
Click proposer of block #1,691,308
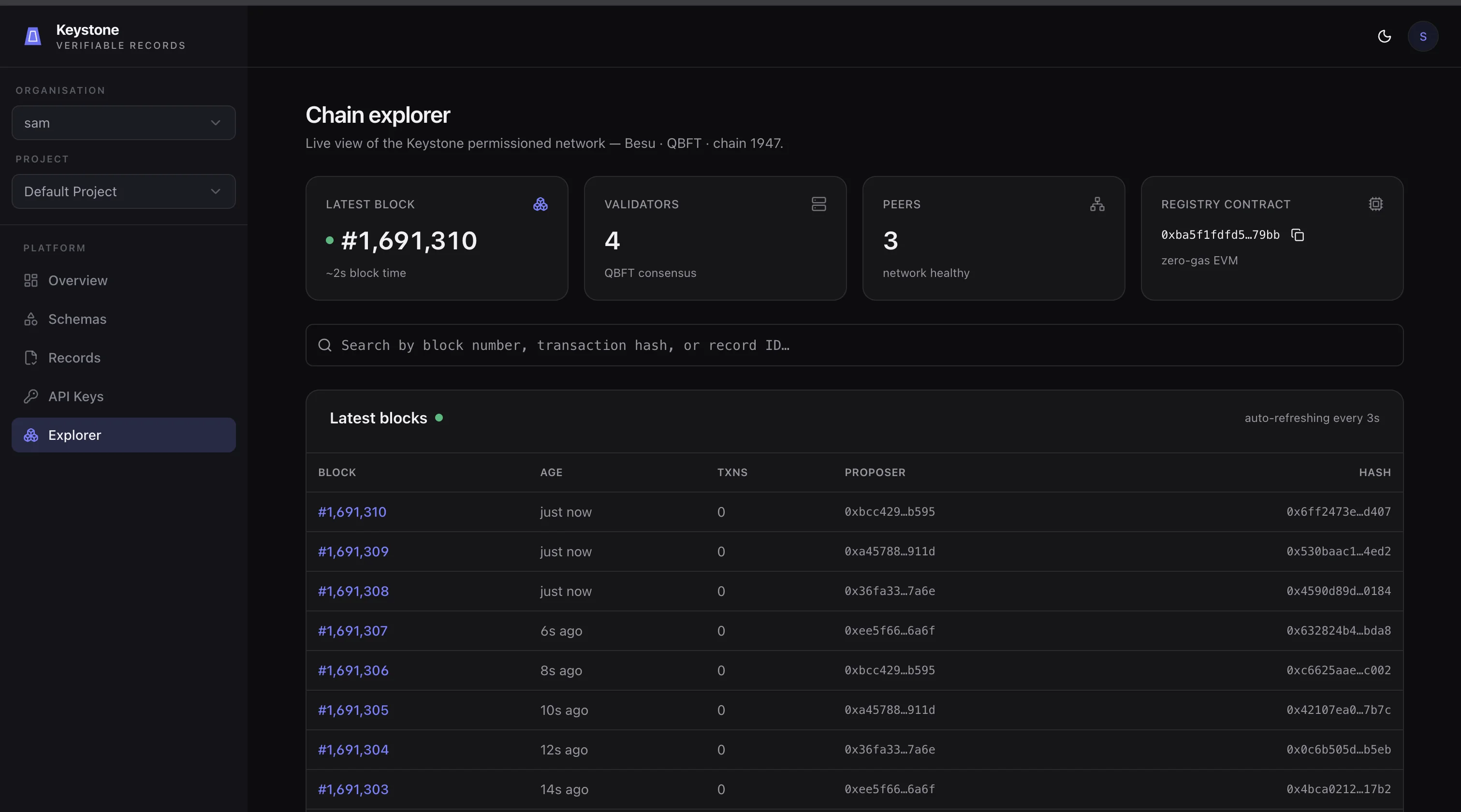[x=889, y=592]
